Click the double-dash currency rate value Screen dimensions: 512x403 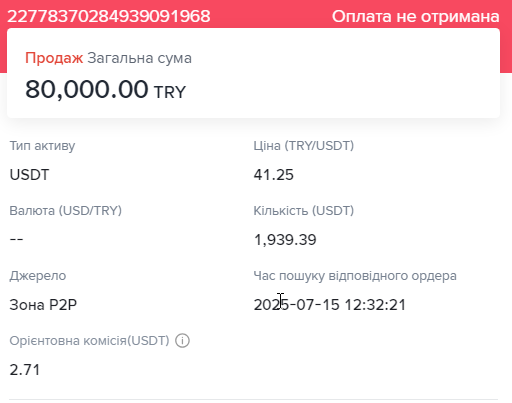click(16, 239)
